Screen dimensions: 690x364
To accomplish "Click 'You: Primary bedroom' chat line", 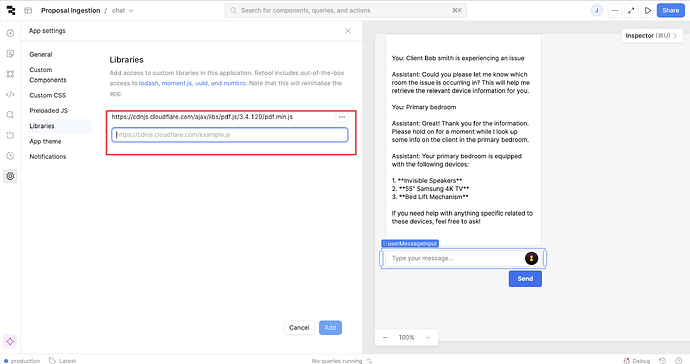I will 424,107.
